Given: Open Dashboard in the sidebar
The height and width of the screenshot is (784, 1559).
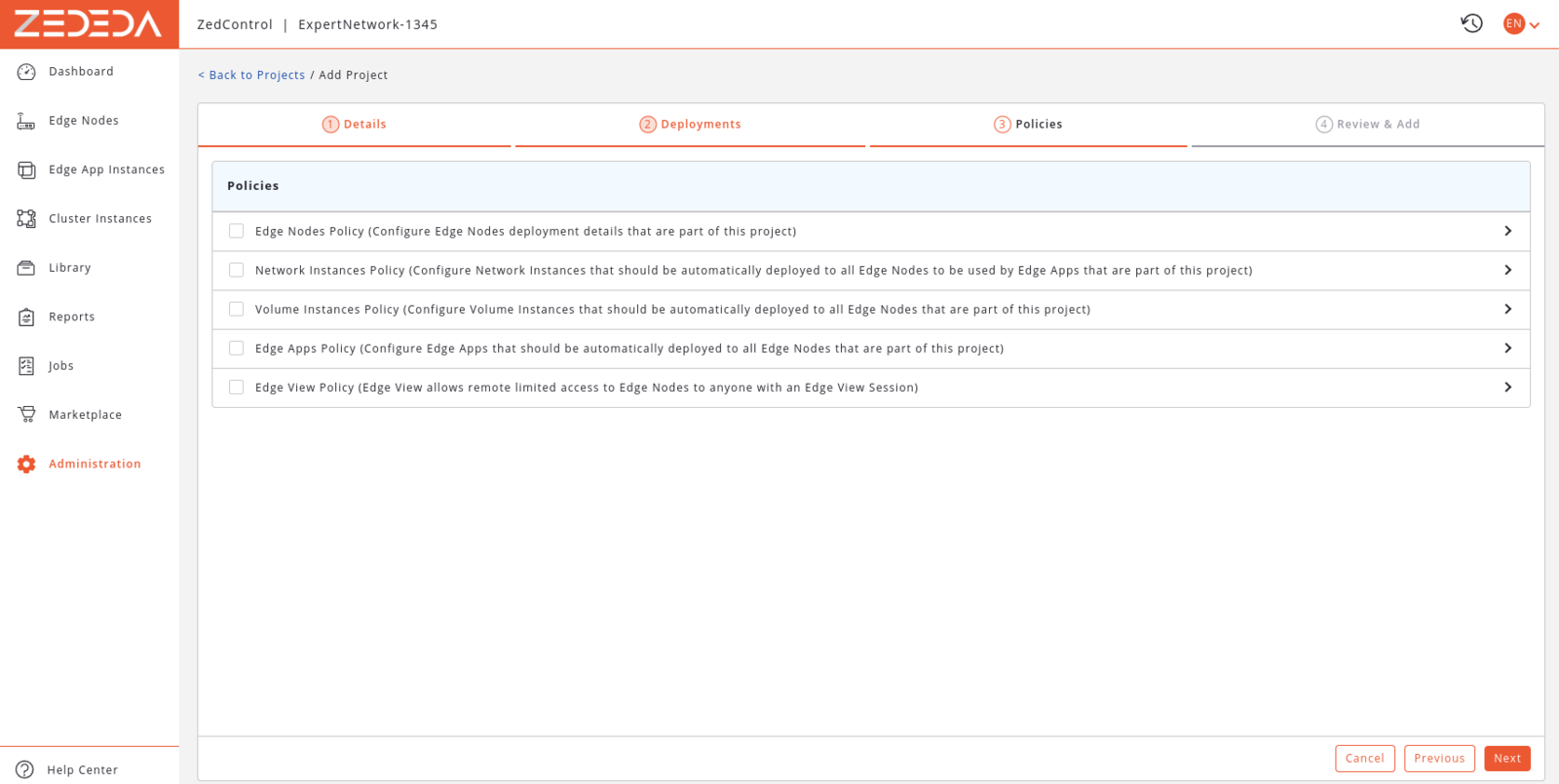Looking at the screenshot, I should [81, 72].
